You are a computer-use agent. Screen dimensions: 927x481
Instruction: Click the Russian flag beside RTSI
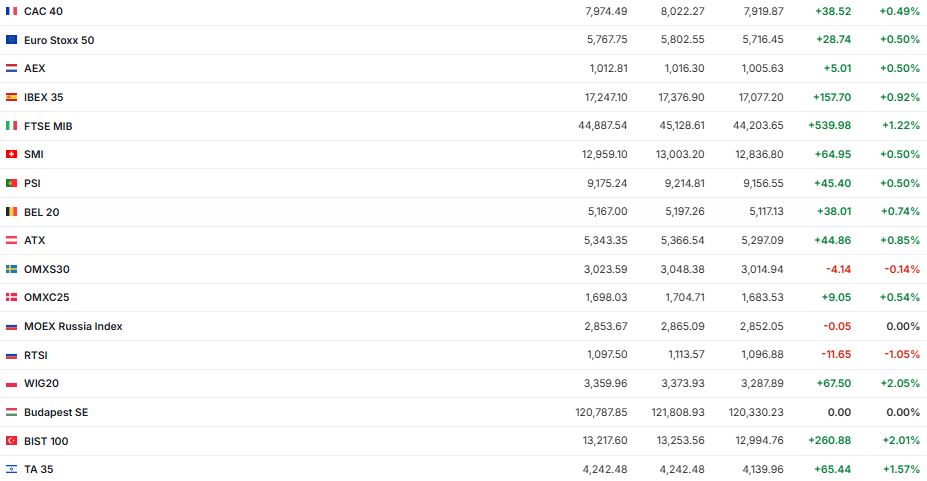[x=11, y=355]
